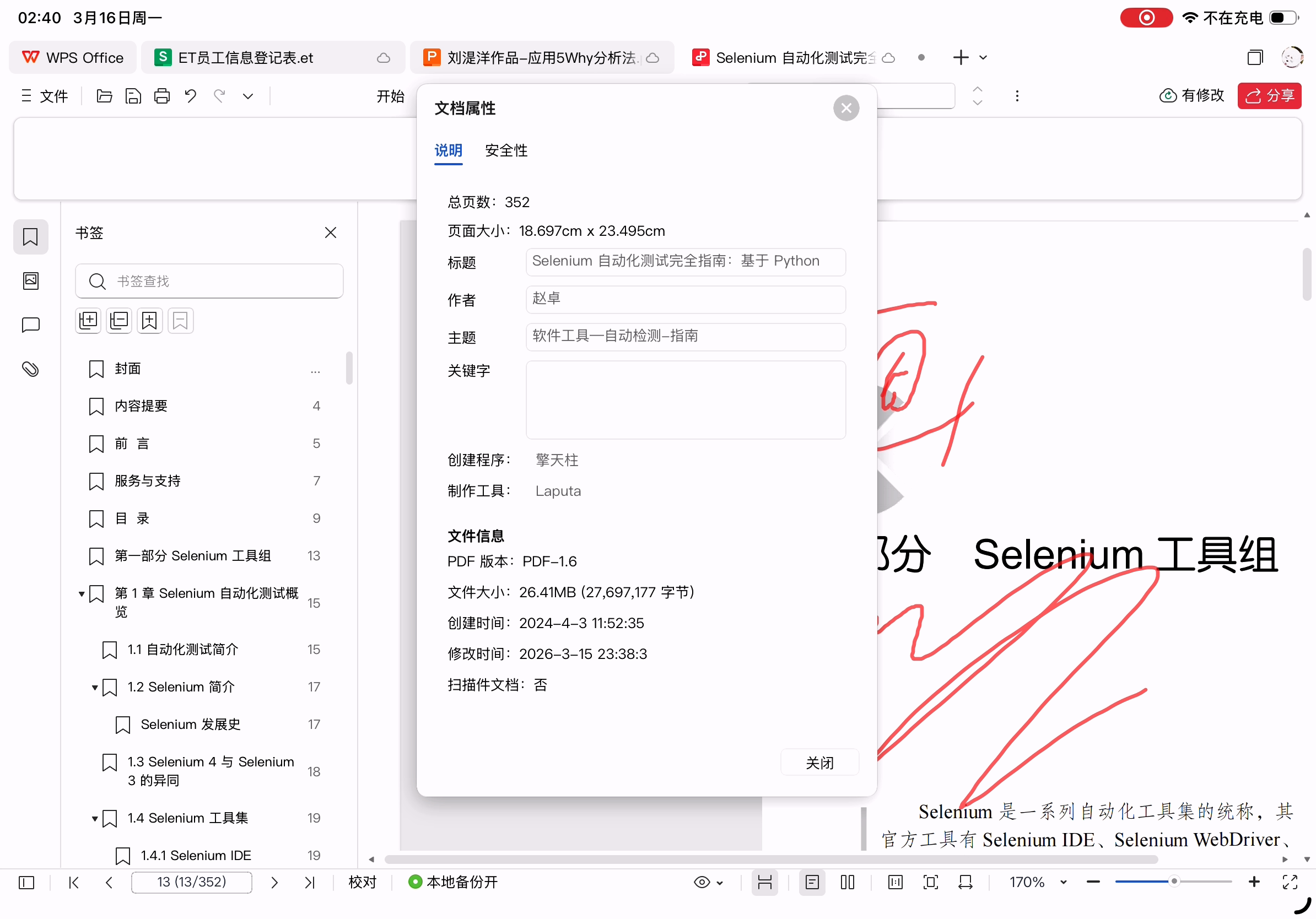Switch to the 安全性 tab
The height and width of the screenshot is (919, 1316).
[505, 150]
